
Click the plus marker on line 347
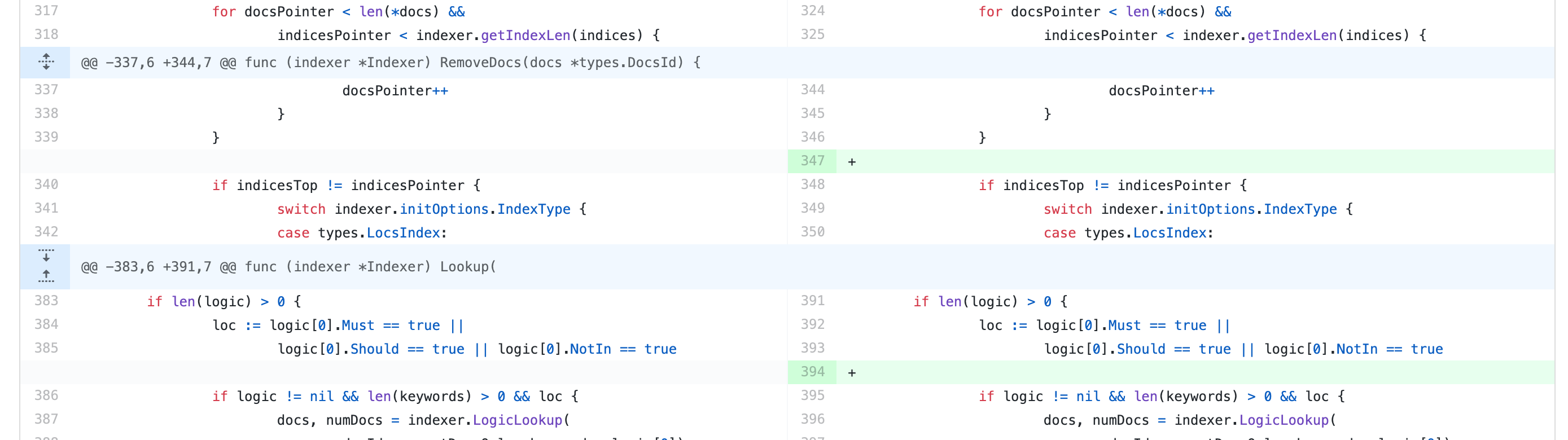point(852,162)
